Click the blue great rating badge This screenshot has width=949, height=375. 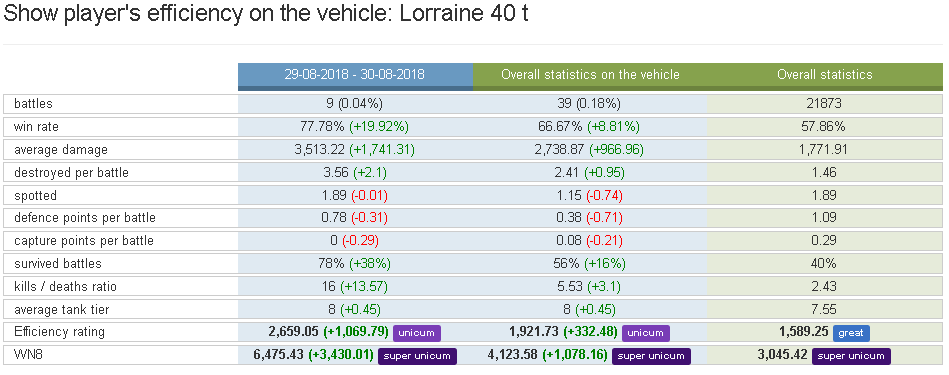click(x=851, y=333)
